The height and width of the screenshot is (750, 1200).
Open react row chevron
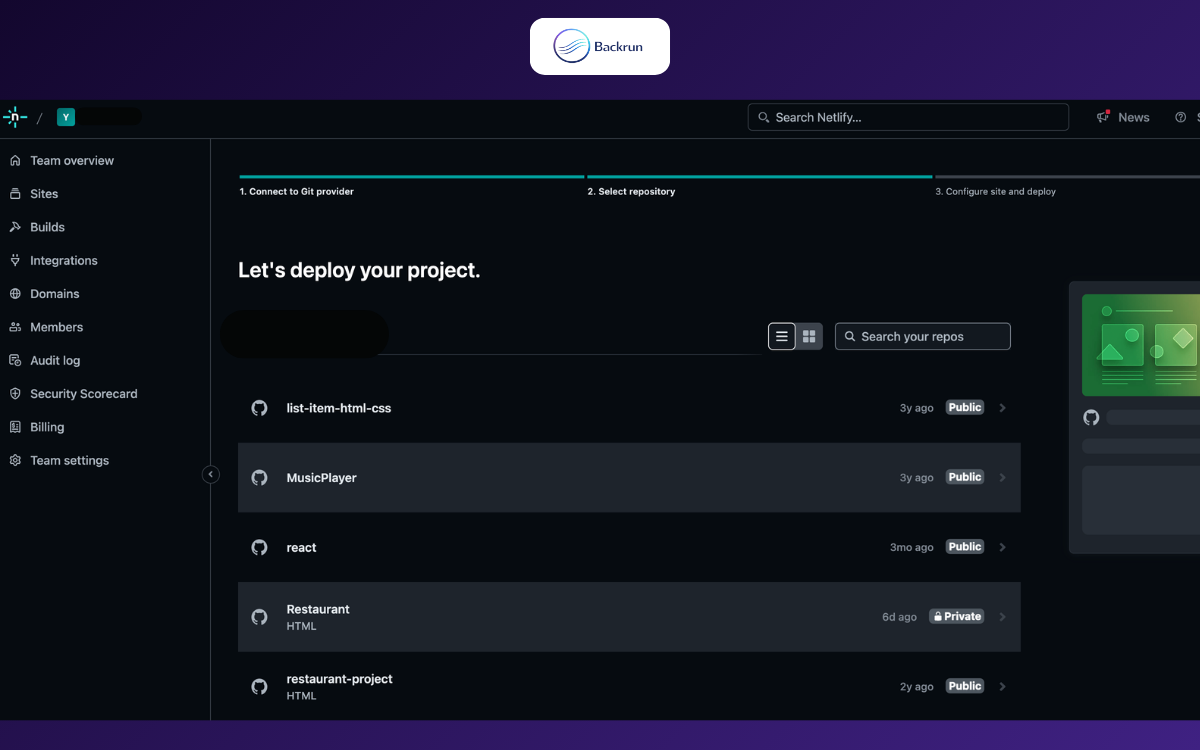coord(1003,547)
